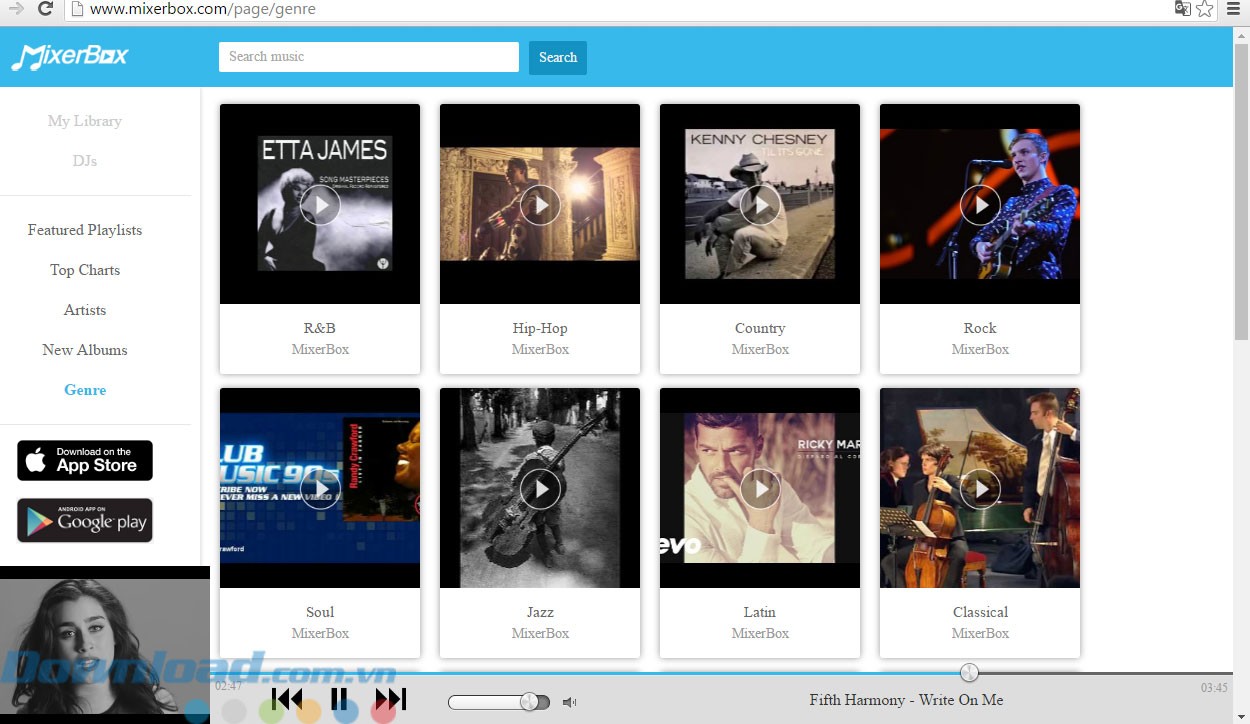Play the Hip-Hop genre playlist
Screen dimensions: 1250x724
[x=540, y=205]
